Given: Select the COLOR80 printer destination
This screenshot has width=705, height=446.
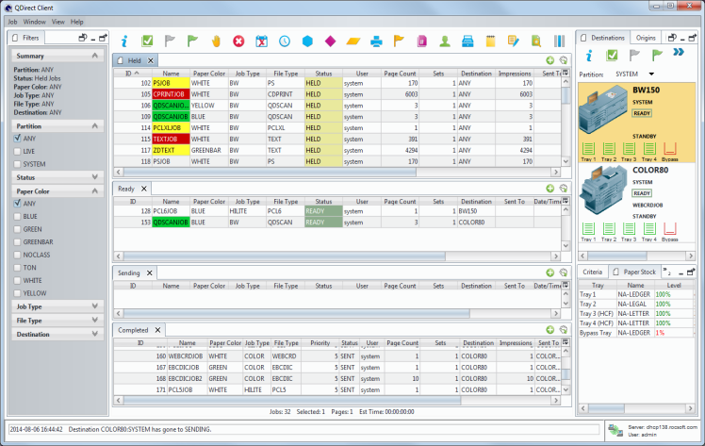Looking at the screenshot, I should coord(636,202).
